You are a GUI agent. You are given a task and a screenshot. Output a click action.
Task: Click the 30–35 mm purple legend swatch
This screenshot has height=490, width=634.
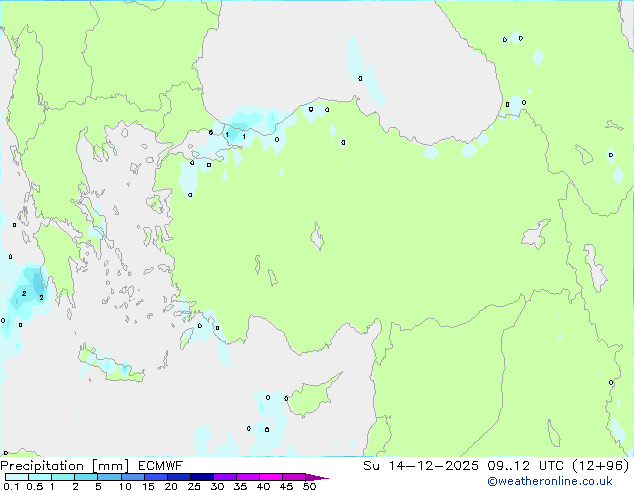click(224, 477)
